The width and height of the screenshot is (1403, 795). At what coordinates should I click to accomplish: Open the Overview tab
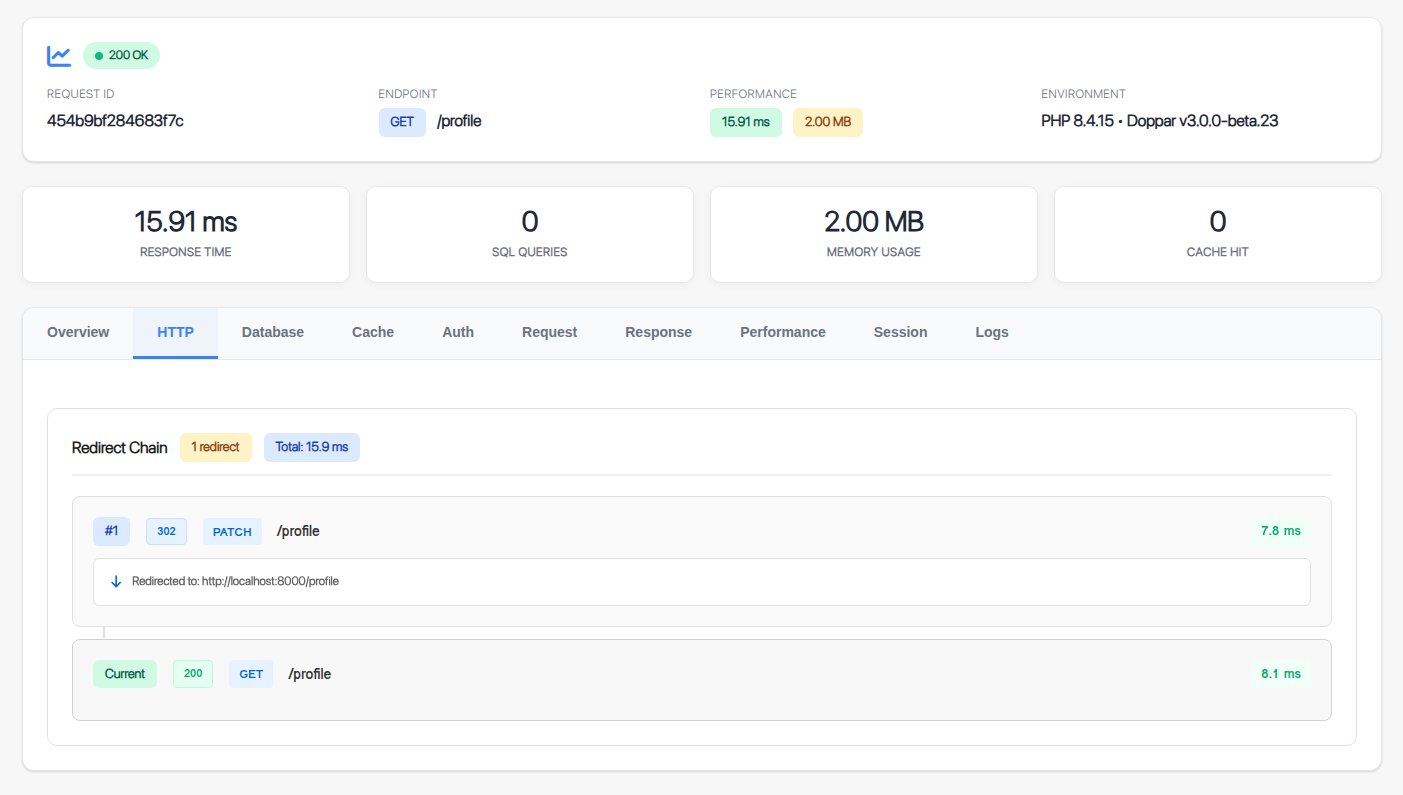pyautogui.click(x=78, y=332)
